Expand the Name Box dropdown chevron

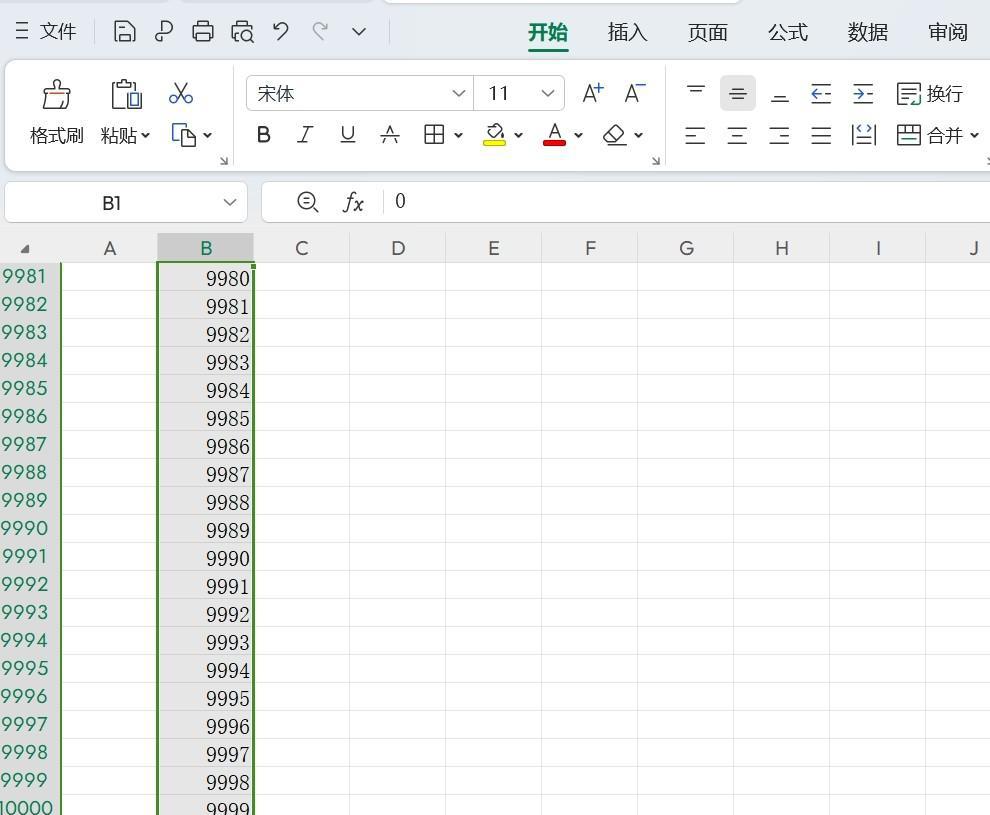coord(230,203)
